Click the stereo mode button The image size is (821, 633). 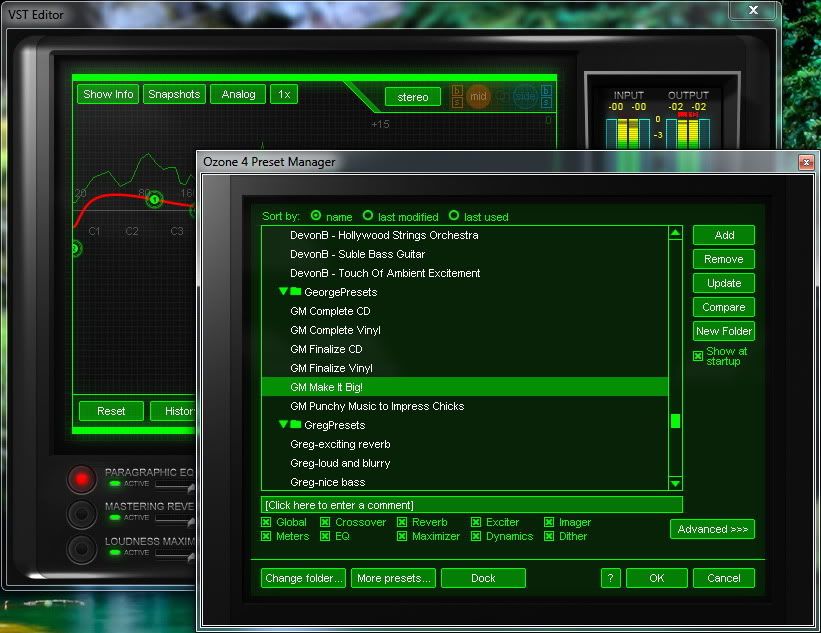point(413,97)
